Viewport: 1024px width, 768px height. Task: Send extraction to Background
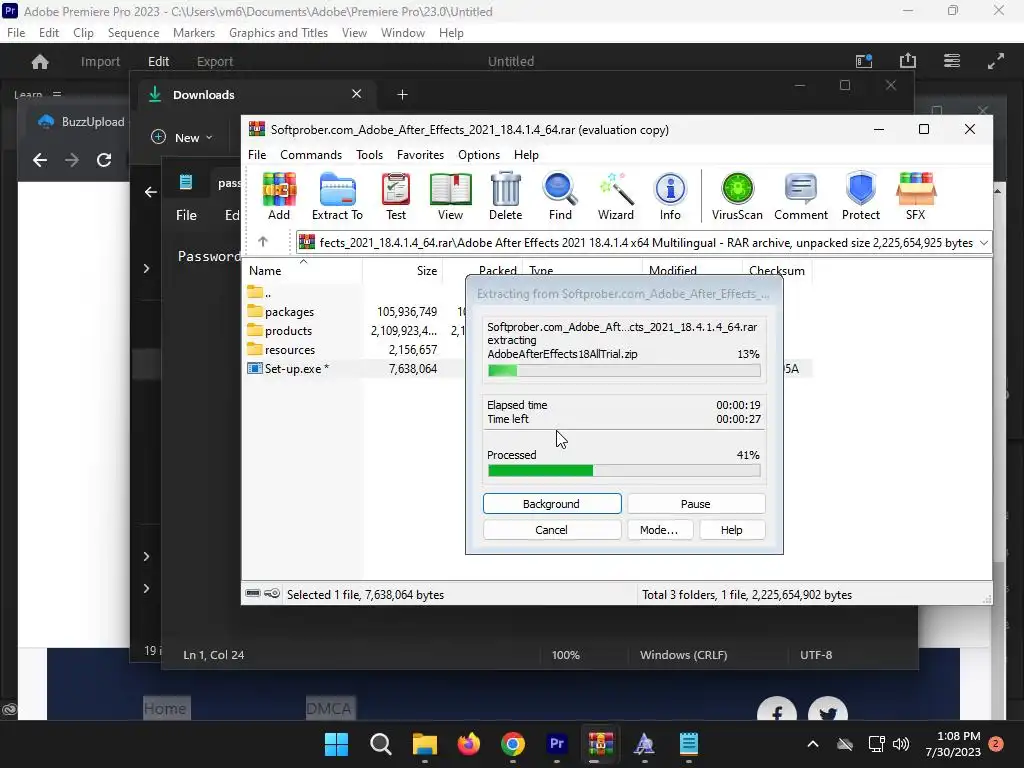click(552, 504)
